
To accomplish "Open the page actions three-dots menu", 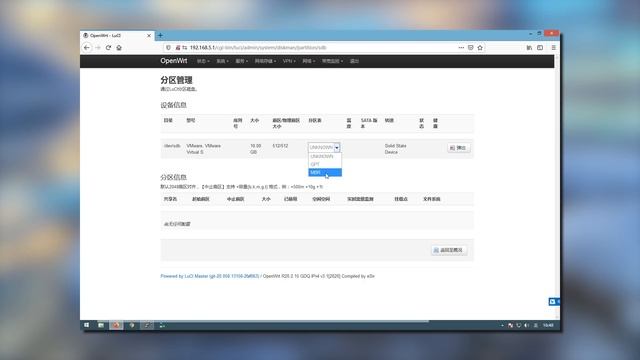I will (x=461, y=48).
